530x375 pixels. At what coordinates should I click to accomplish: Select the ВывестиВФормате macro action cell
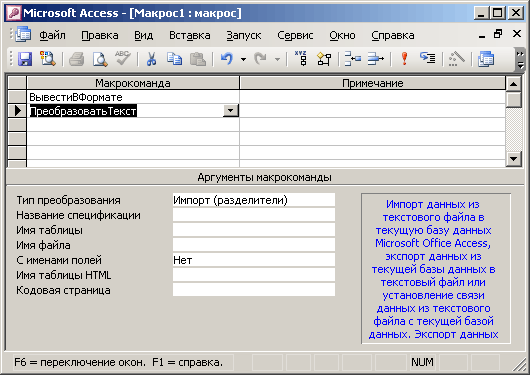point(133,97)
